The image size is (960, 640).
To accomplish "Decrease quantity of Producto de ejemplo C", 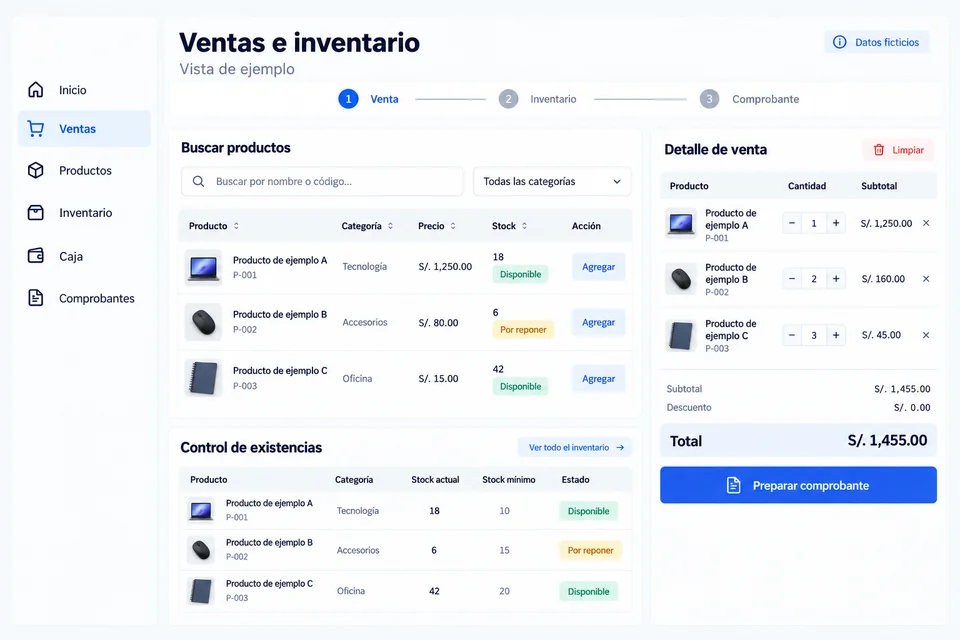I will (792, 335).
